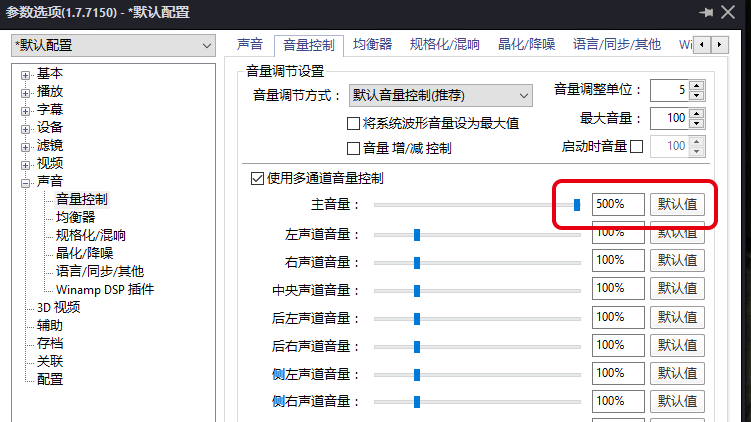Expand the 基本 tree node
The height and width of the screenshot is (422, 751).
(x=25, y=74)
